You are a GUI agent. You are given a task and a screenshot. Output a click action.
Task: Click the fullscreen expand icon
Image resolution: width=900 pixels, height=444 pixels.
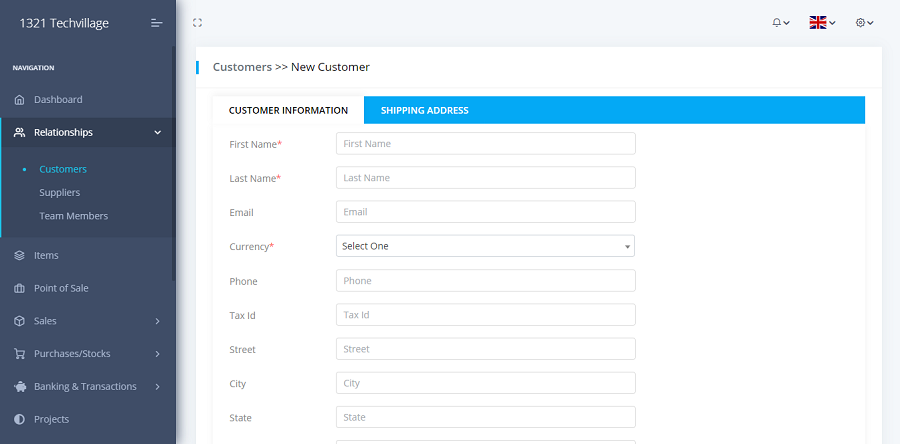(x=197, y=23)
